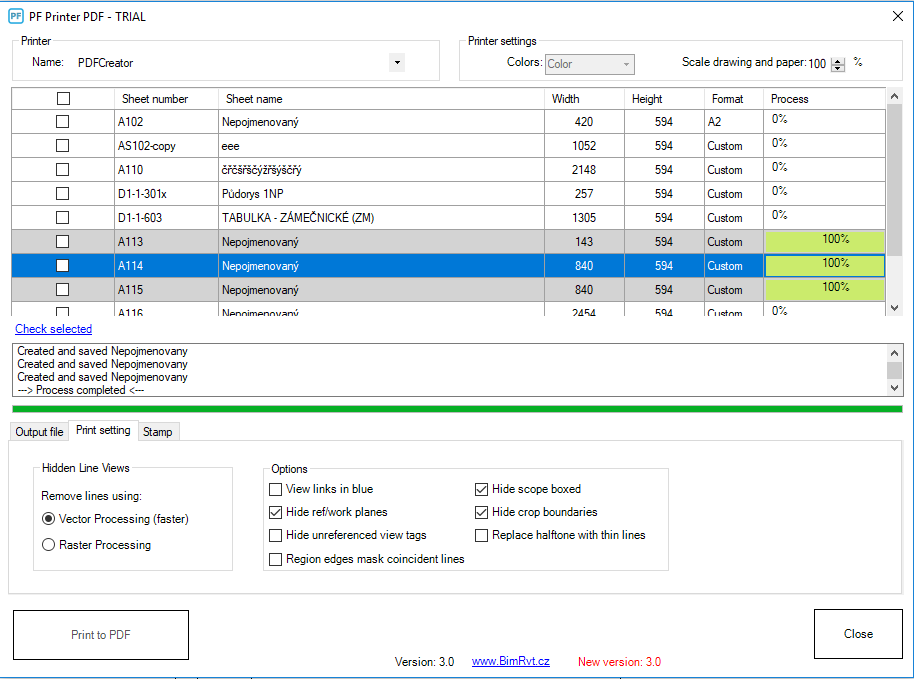Toggle the select-all checkbox in grid header
Image resolution: width=914 pixels, height=679 pixels.
tap(63, 98)
